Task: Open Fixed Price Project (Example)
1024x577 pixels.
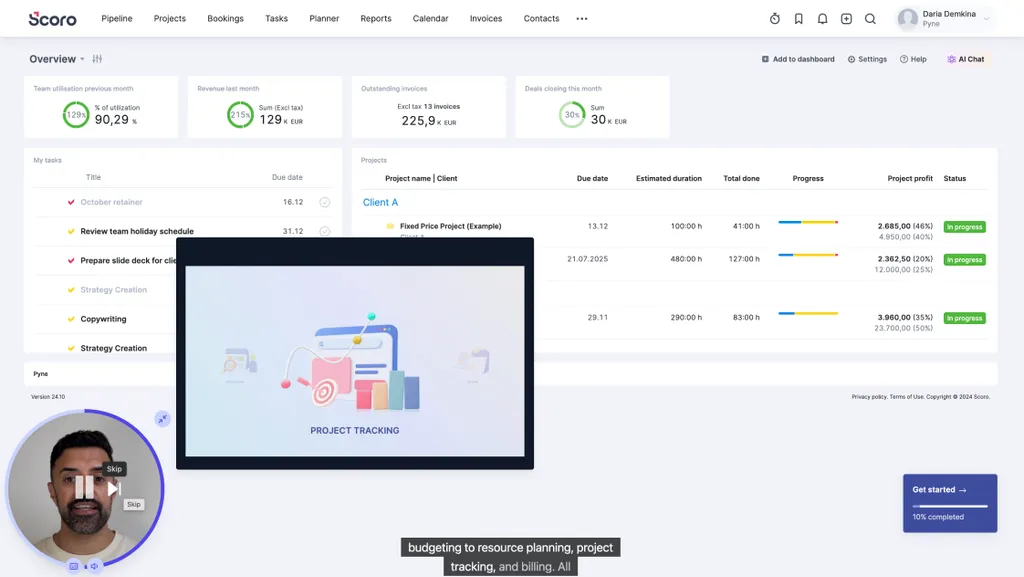Action: click(x=451, y=226)
